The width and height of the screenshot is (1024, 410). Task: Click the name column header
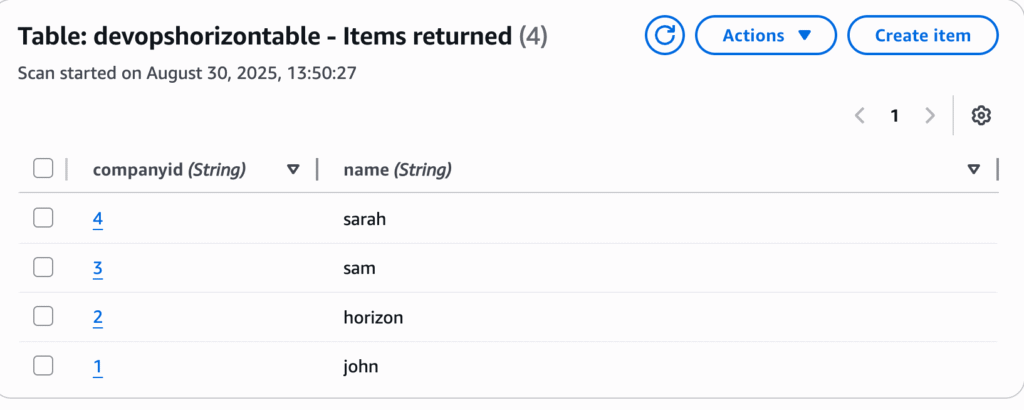click(x=398, y=170)
